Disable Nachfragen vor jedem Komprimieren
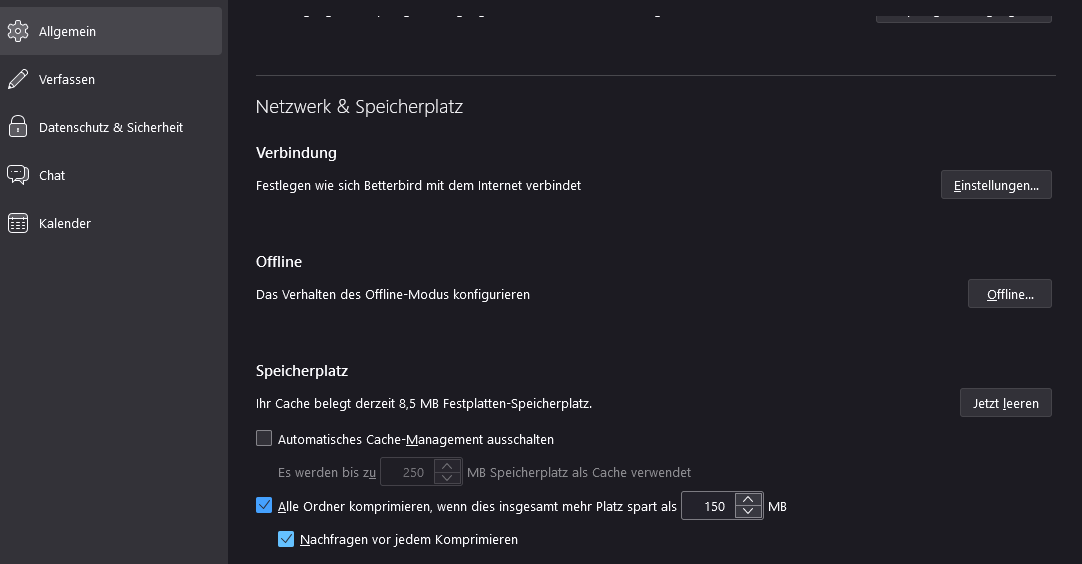This screenshot has height=564, width=1082. 286,539
